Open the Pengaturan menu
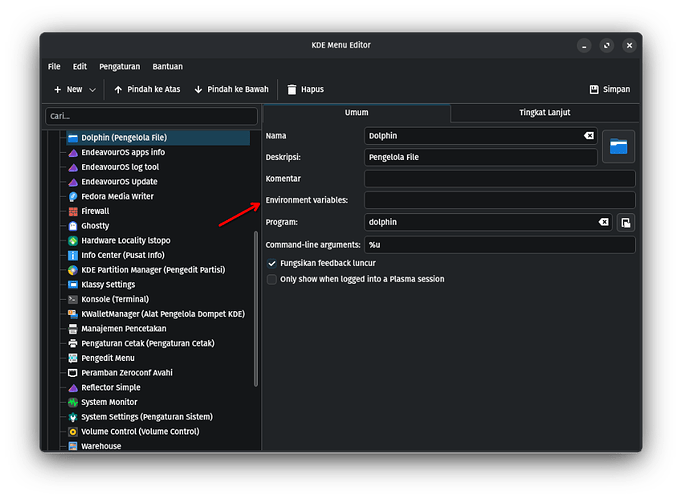 tap(120, 67)
